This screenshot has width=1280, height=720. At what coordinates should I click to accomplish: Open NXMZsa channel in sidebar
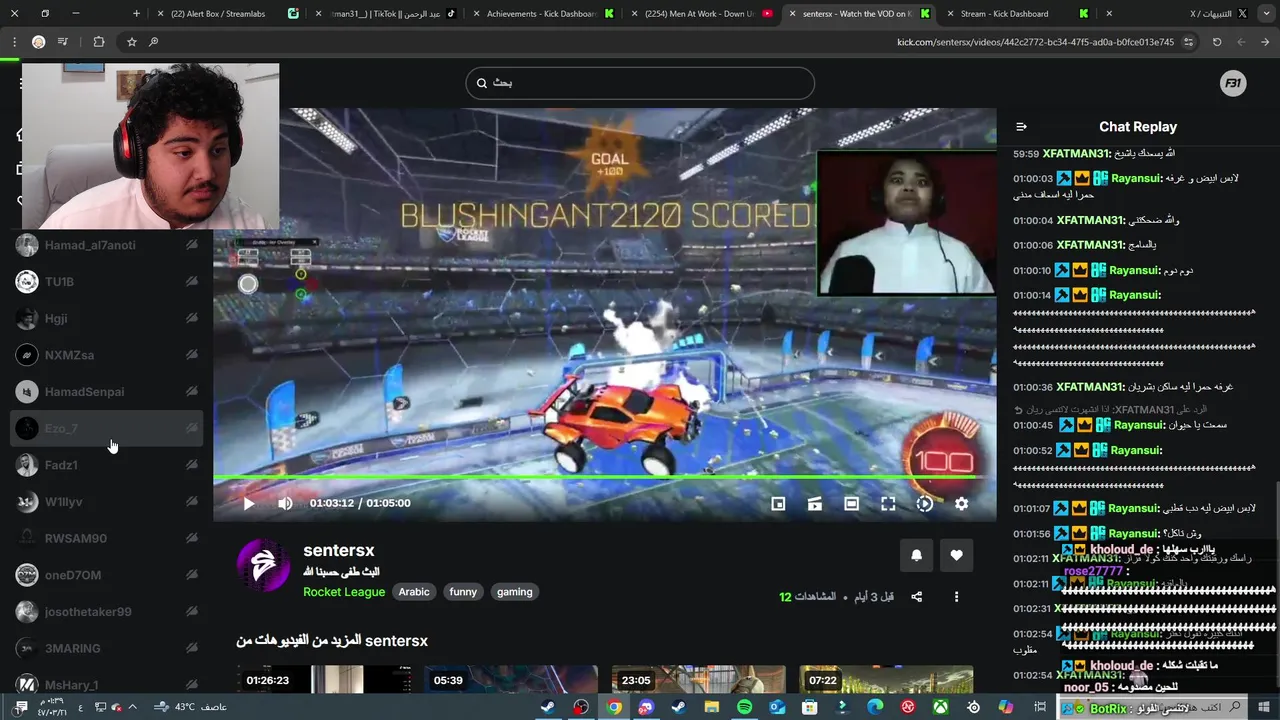[107, 355]
